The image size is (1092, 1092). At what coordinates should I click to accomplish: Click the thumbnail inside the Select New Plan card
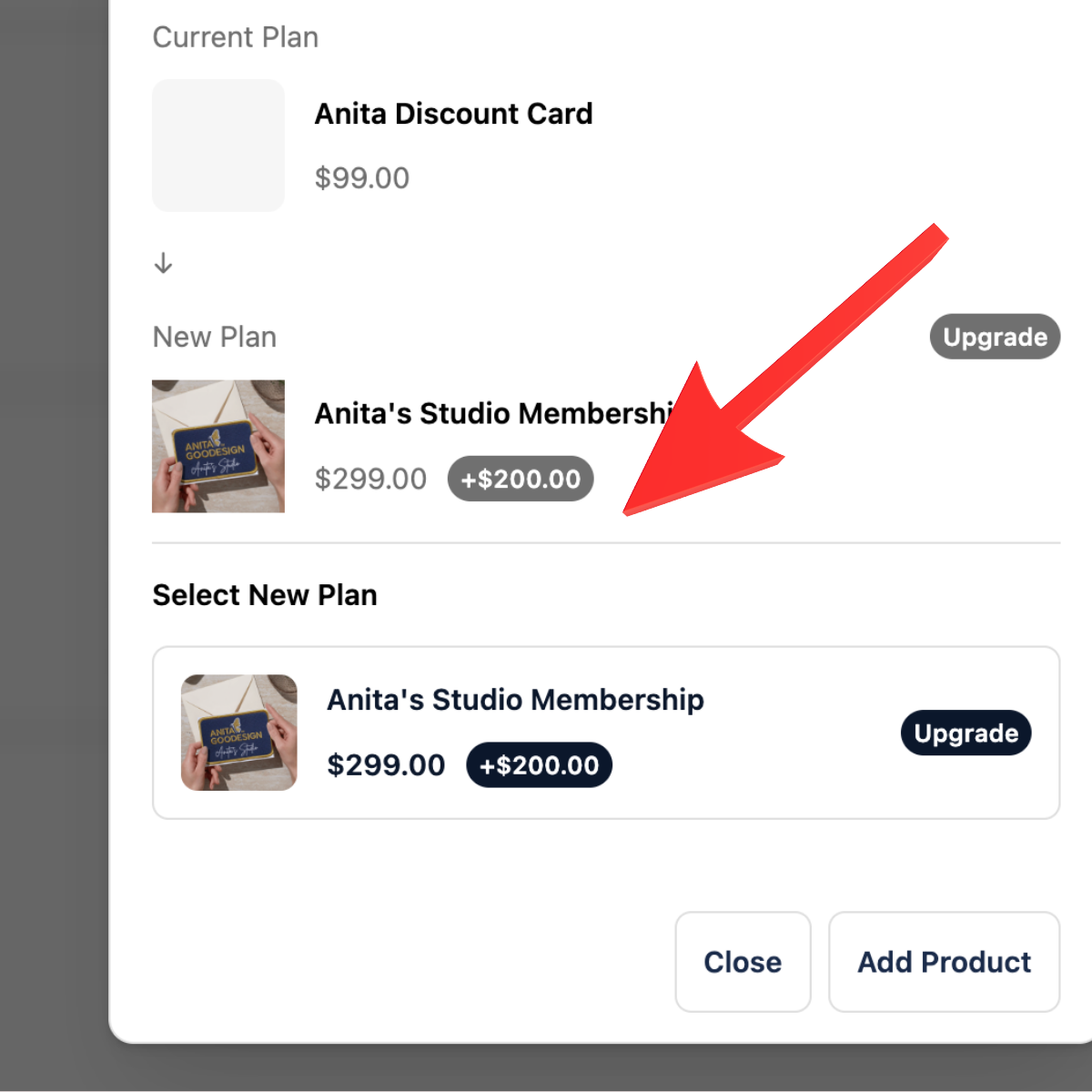pos(239,733)
